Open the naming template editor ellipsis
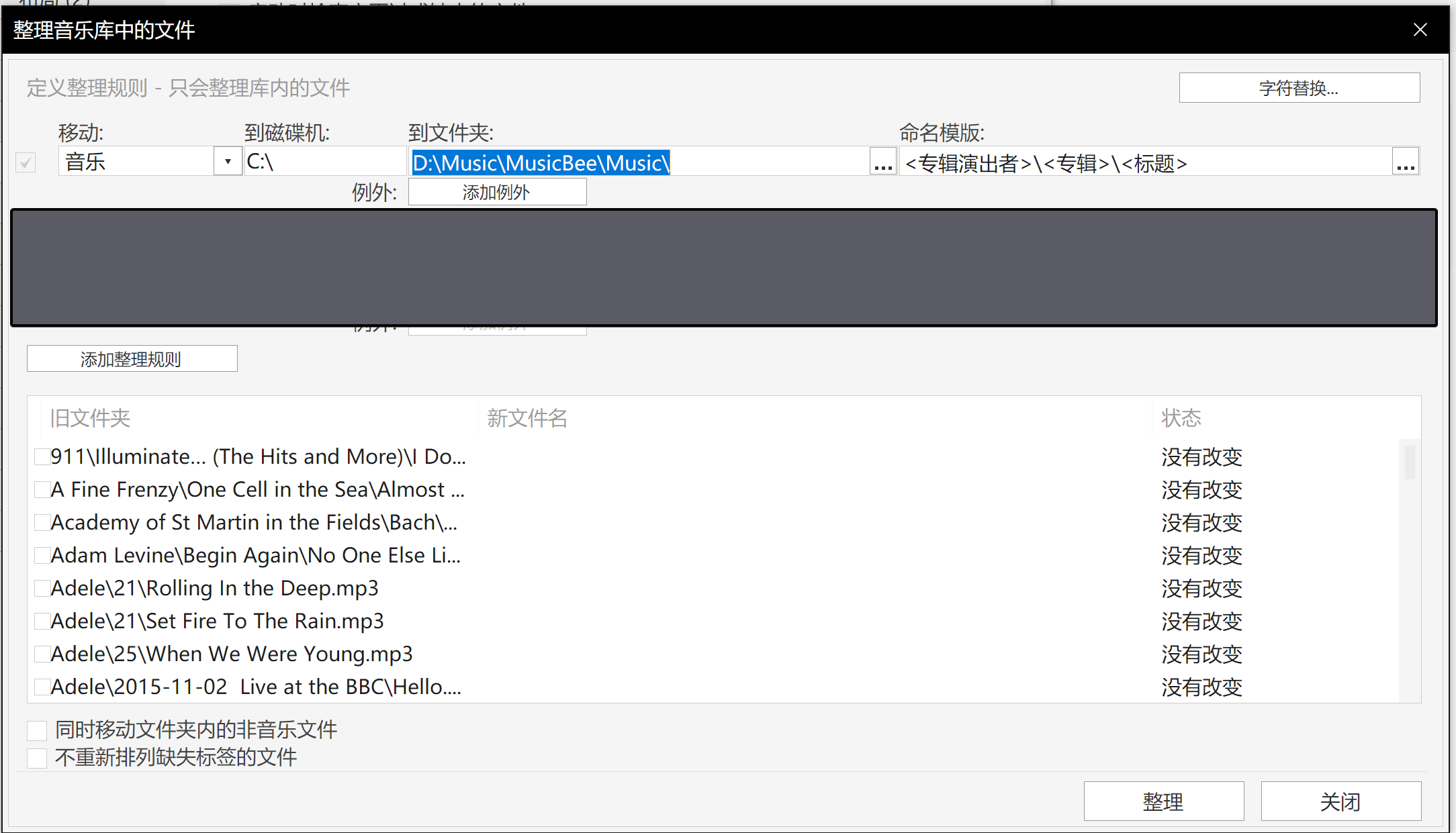The height and width of the screenshot is (833, 1456). click(1405, 162)
